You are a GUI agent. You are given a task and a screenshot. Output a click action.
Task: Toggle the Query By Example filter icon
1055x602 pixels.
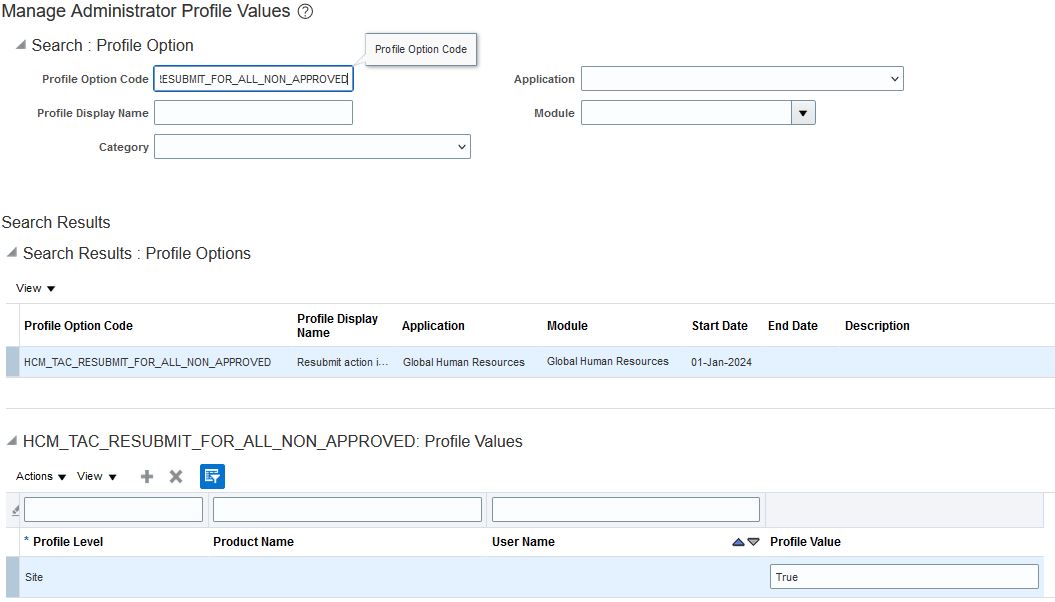[212, 477]
